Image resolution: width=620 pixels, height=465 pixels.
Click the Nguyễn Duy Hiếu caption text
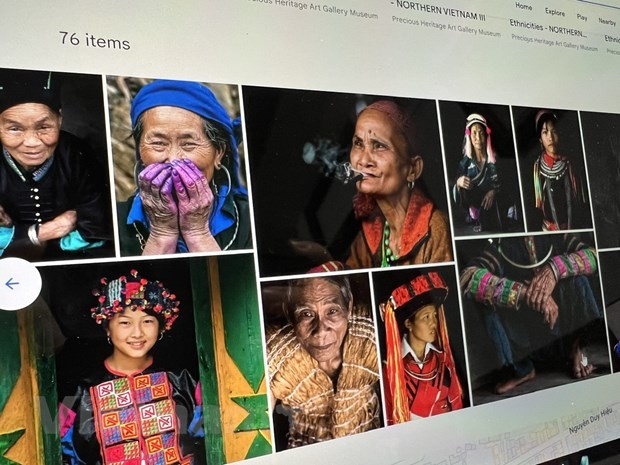[591, 421]
